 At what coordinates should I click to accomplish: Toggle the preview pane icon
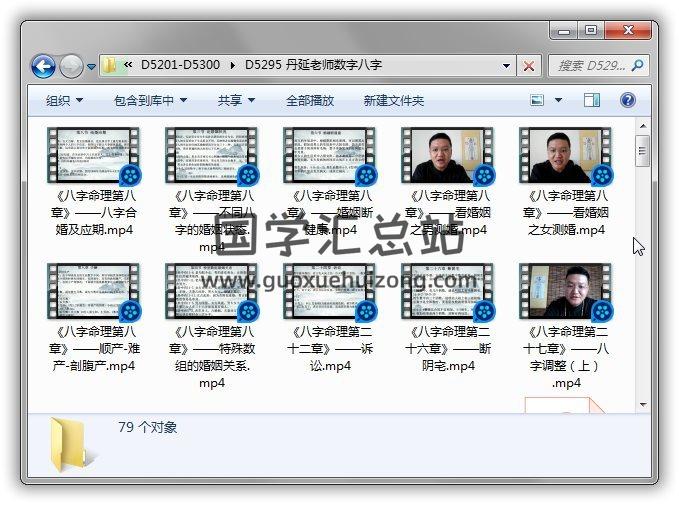(x=591, y=100)
